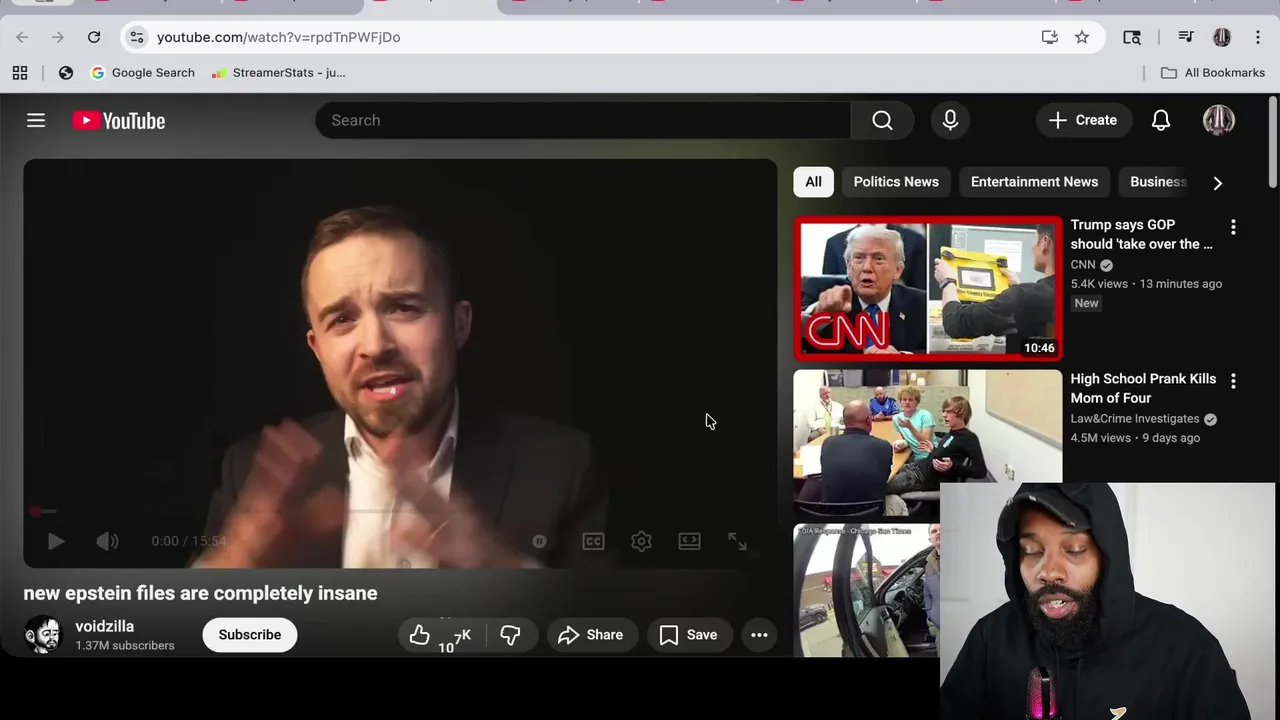This screenshot has width=1280, height=720.
Task: Go back with browser back arrow
Action: (x=22, y=37)
